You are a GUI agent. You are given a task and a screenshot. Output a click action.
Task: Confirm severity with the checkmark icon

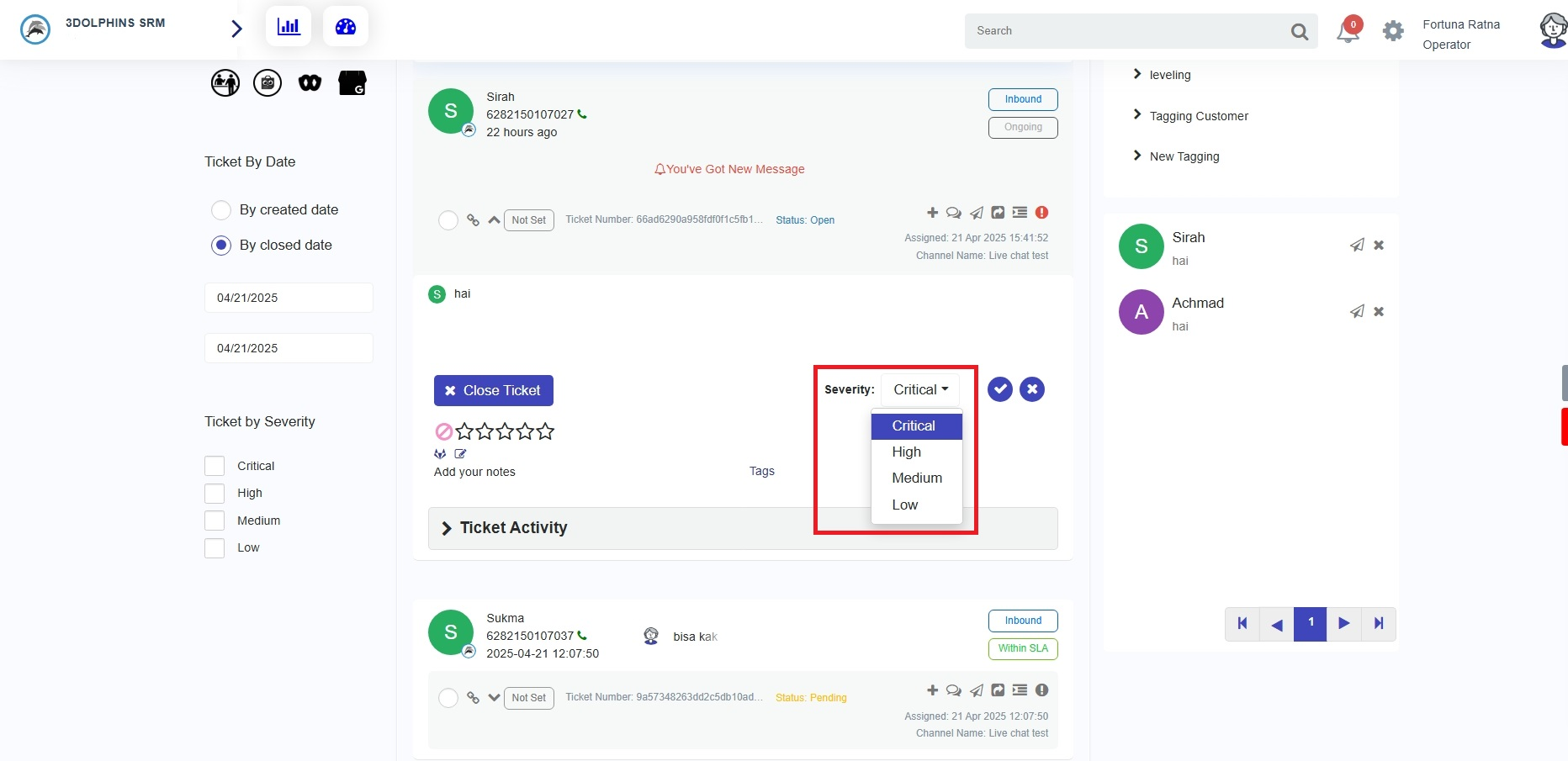point(999,389)
